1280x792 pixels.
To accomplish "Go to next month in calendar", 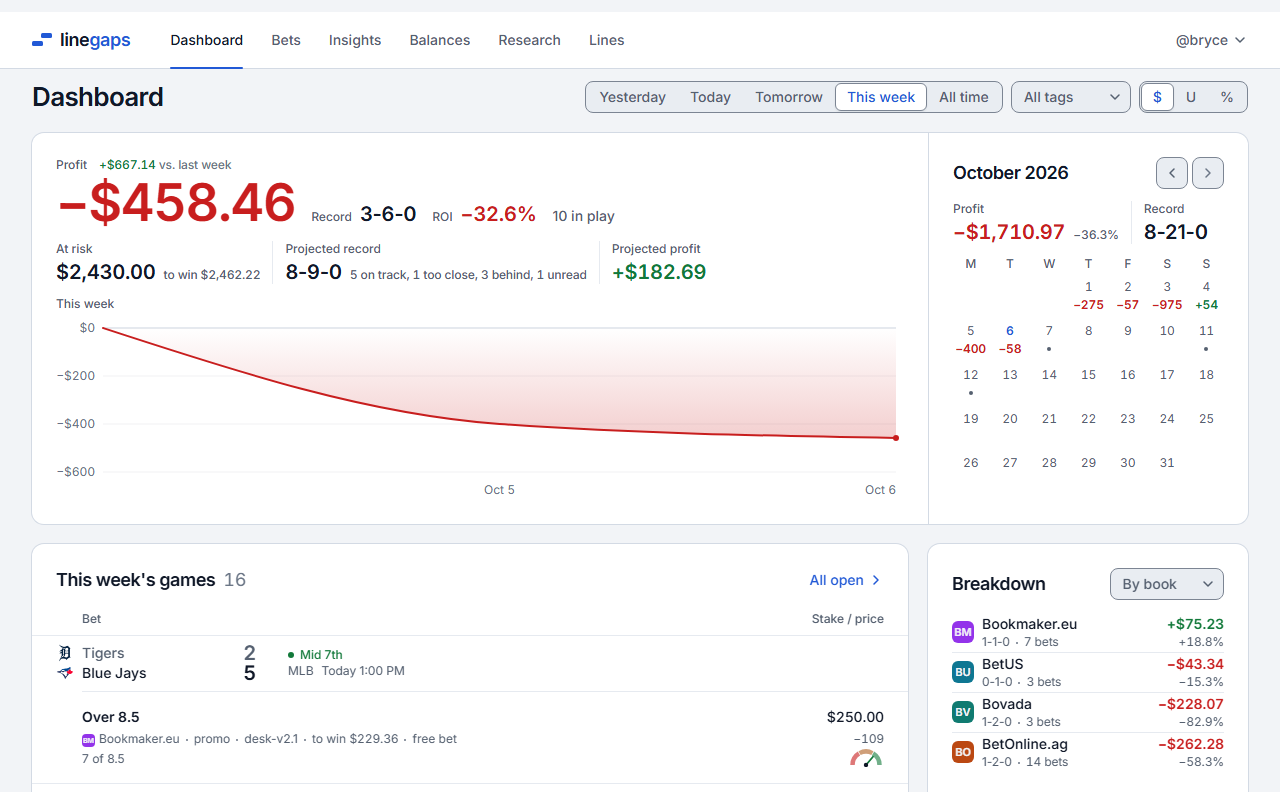I will (x=1208, y=173).
